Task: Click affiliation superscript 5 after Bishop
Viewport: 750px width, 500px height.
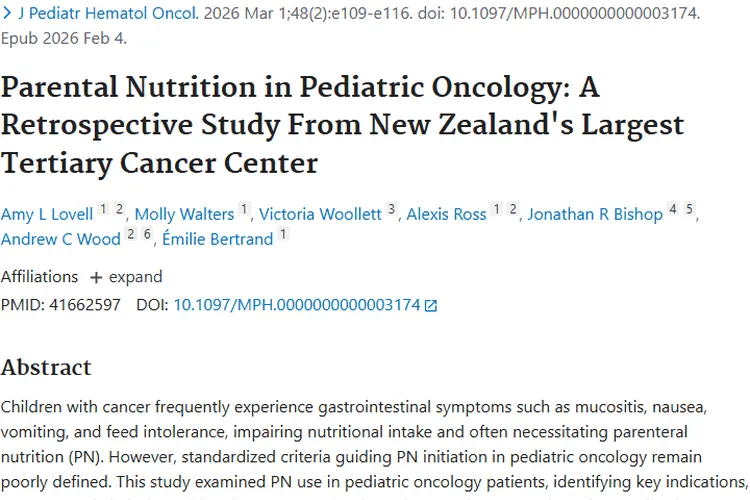Action: coord(689,209)
